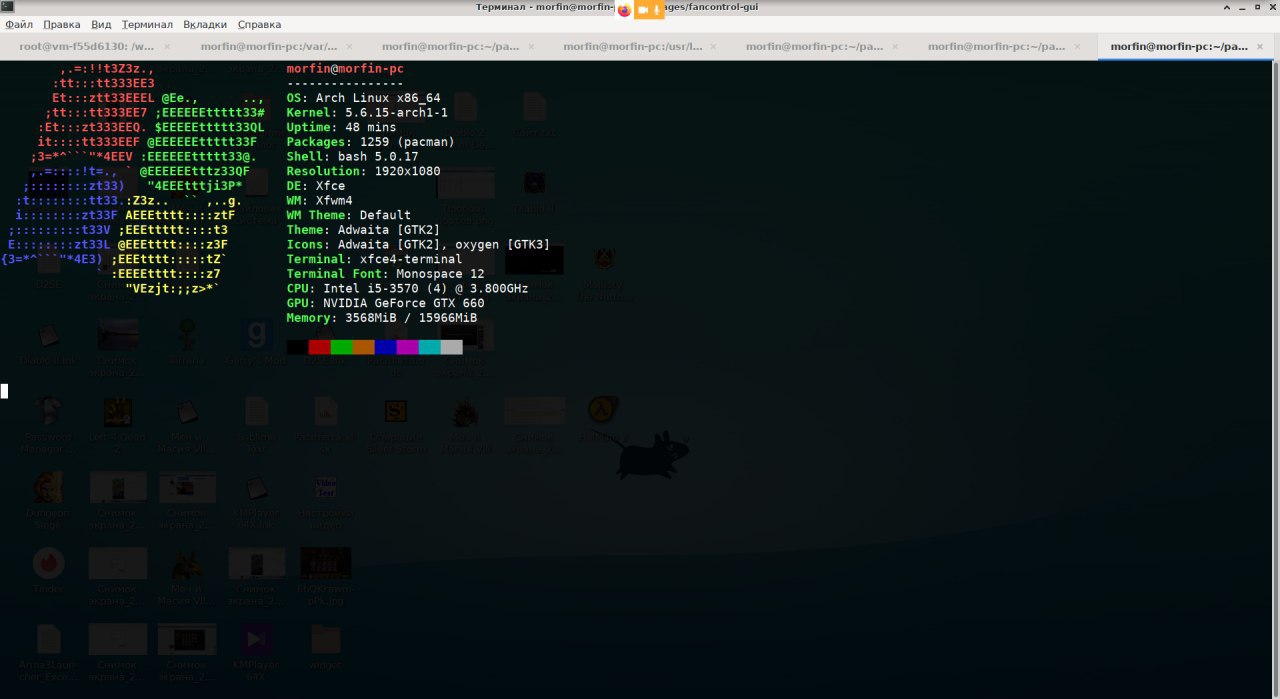This screenshot has width=1280, height=699.
Task: Click the Firefox sharing indicator icon
Action: [x=624, y=9]
